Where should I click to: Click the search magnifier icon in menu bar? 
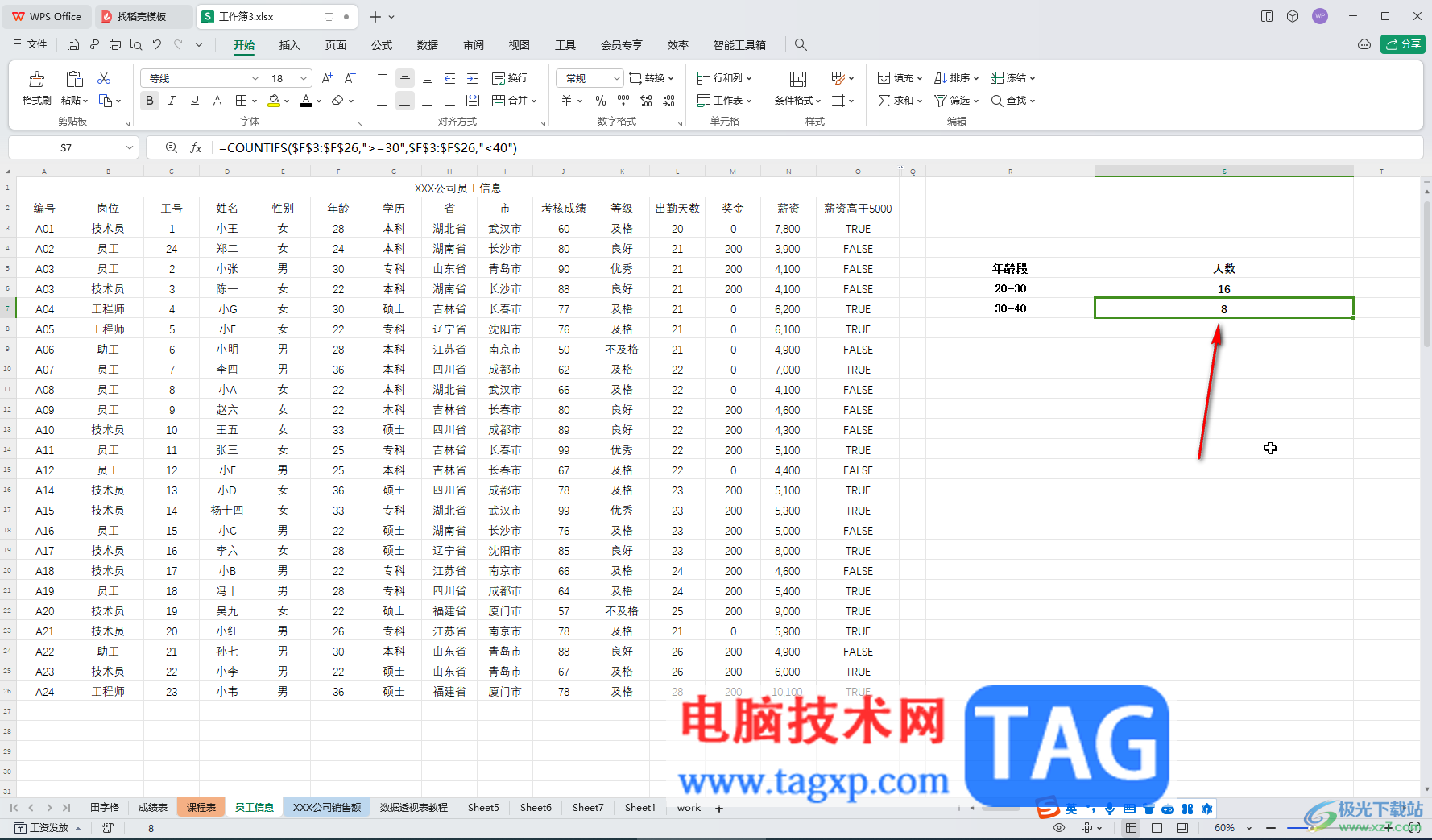tap(801, 45)
